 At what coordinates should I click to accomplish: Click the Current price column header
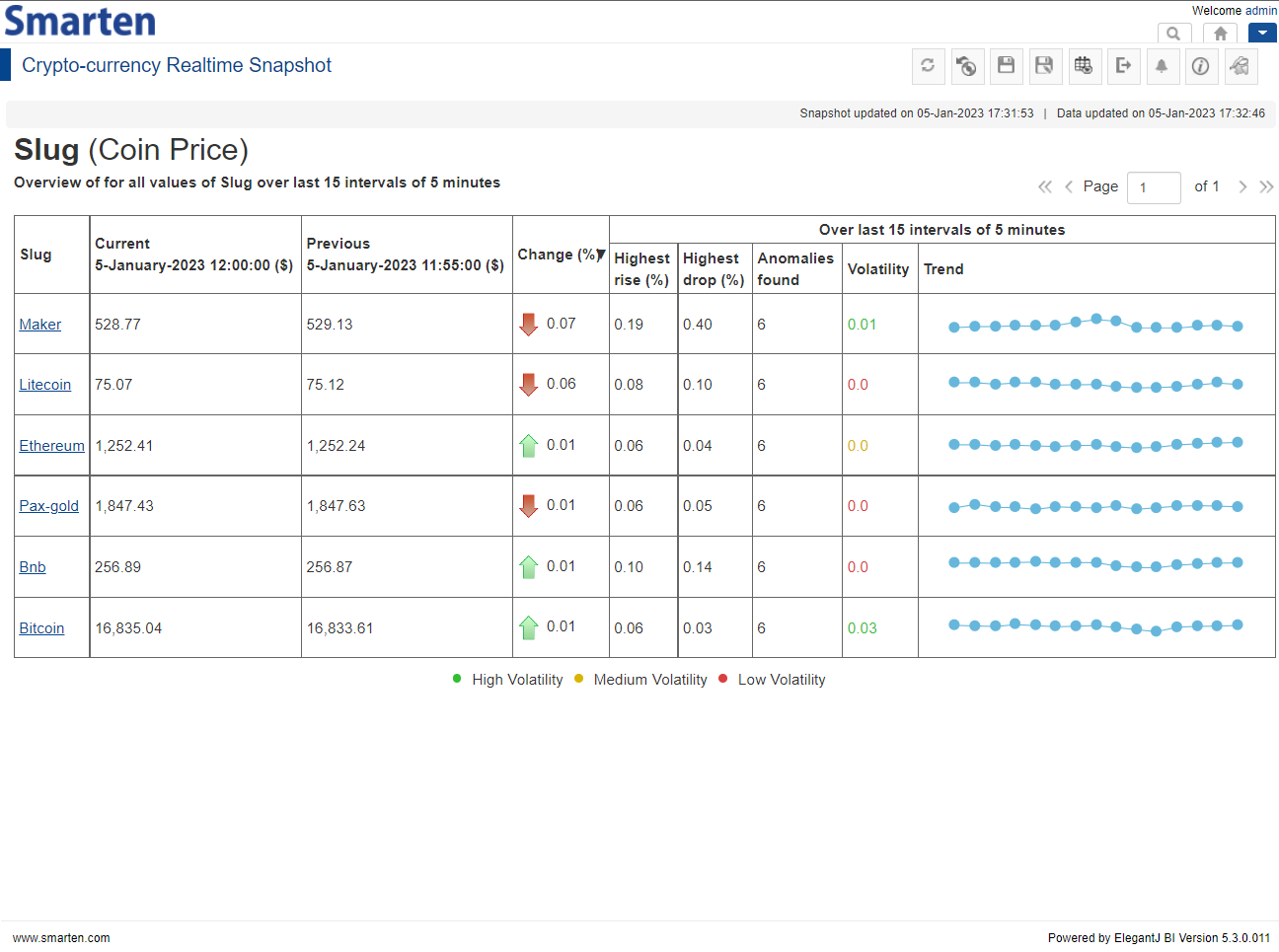coord(193,255)
